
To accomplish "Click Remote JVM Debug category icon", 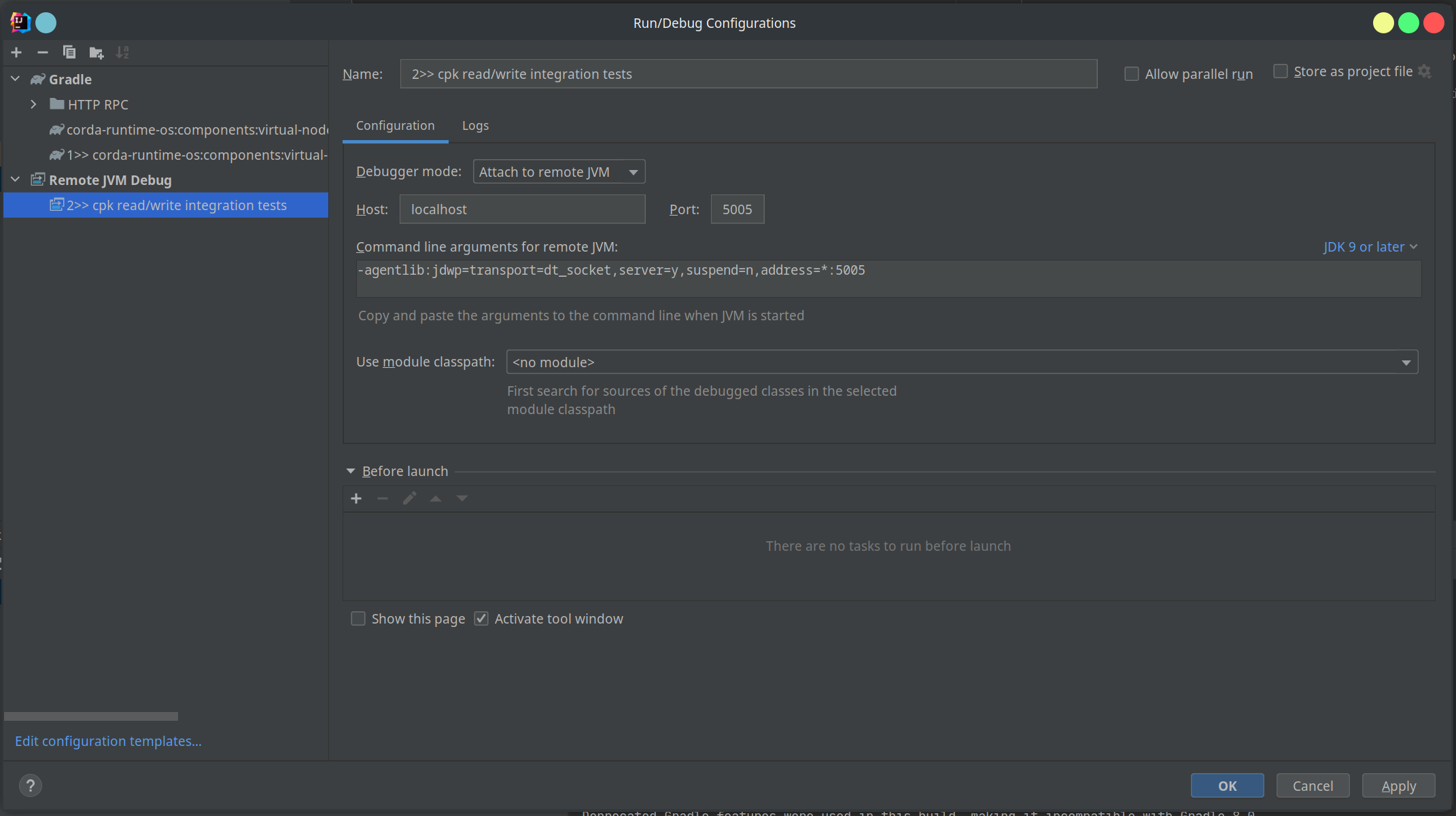I will [38, 180].
